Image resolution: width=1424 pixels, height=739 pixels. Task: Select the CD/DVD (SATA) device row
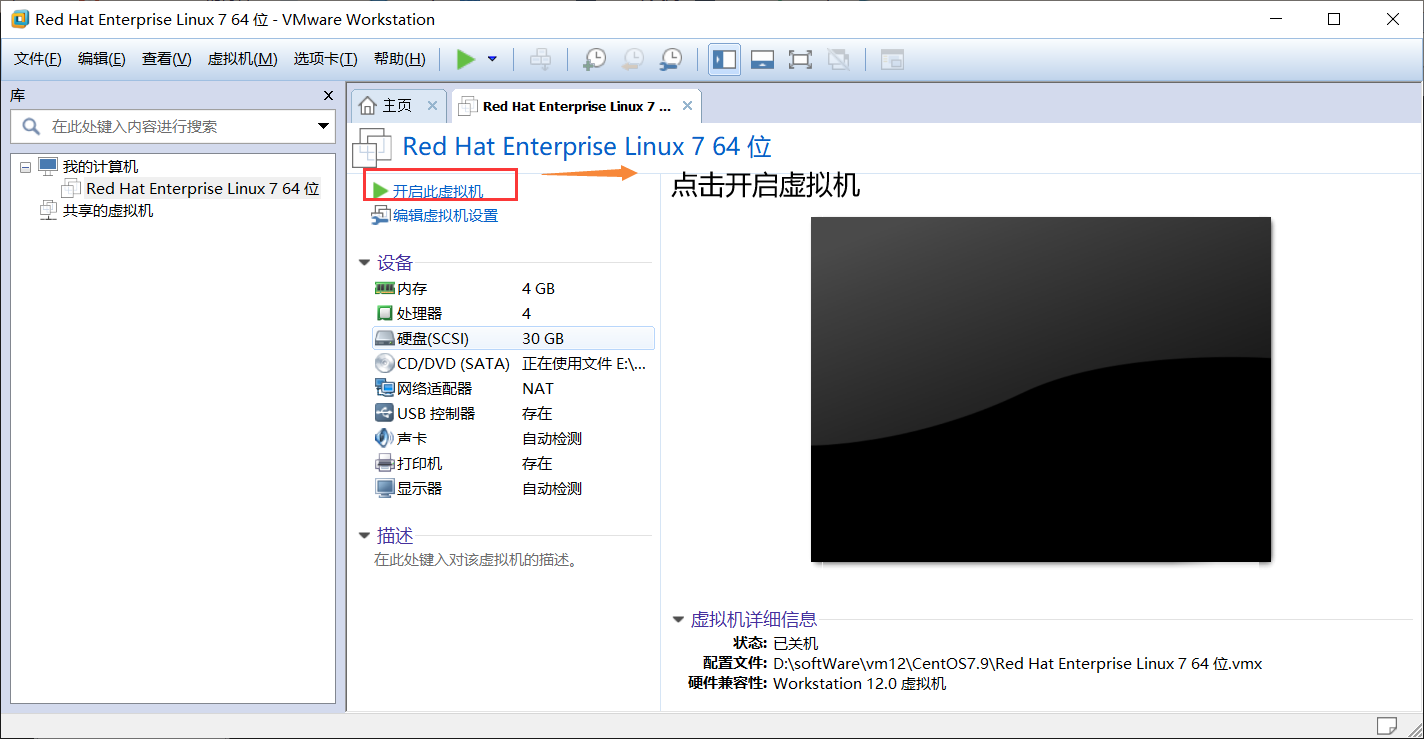[x=512, y=363]
